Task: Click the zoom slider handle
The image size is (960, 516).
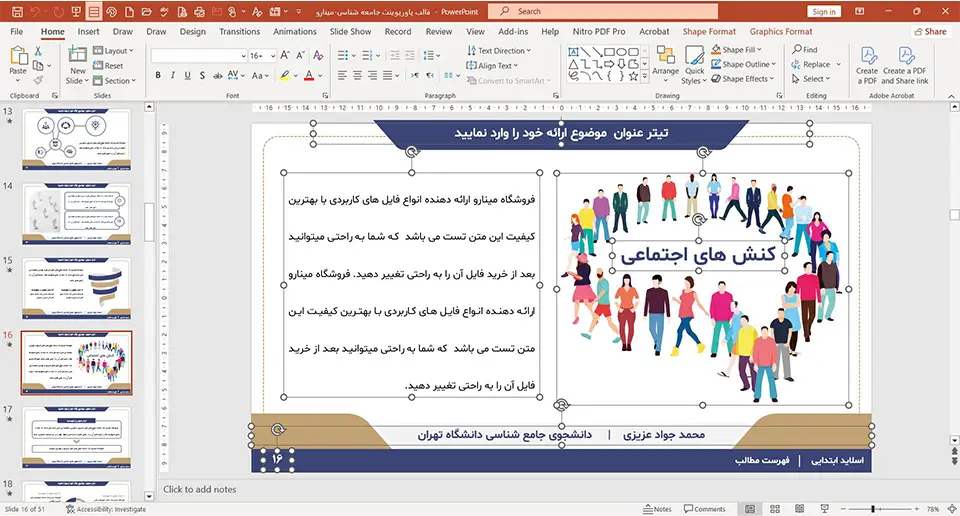Action: click(x=872, y=509)
